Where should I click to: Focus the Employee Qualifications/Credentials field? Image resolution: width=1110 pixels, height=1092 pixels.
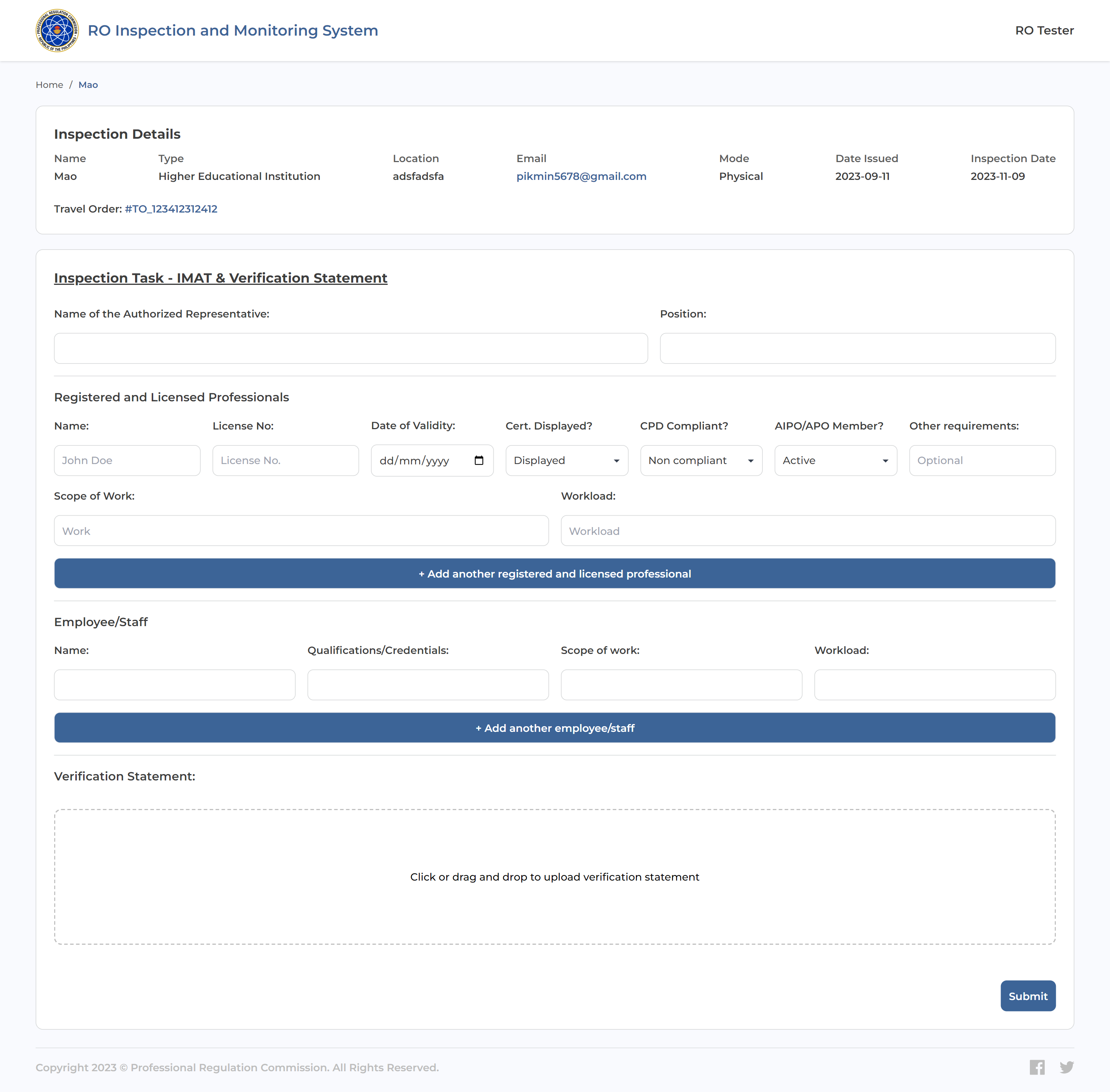[427, 685]
